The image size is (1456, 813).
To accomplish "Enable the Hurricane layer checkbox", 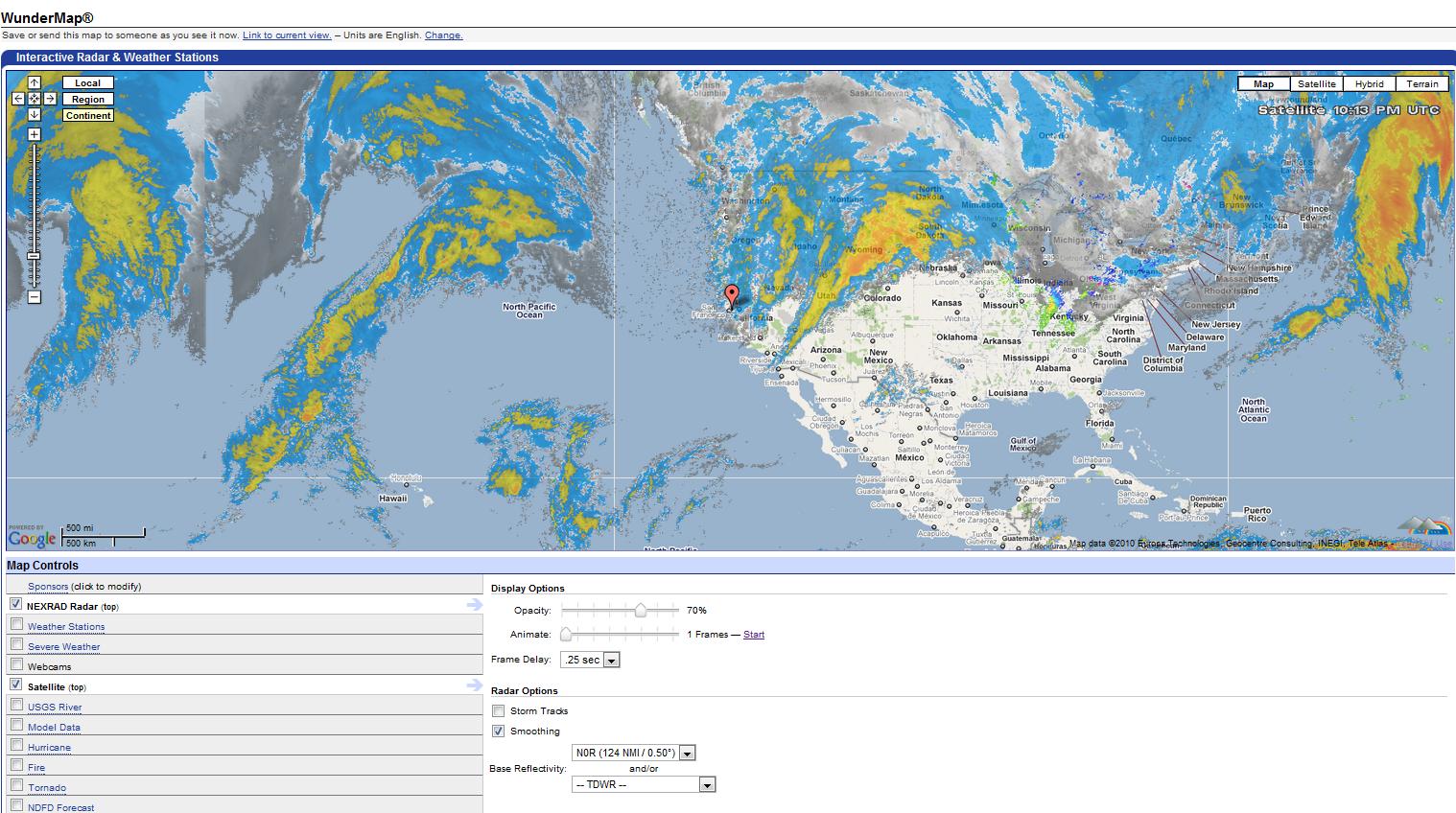I will (x=16, y=745).
